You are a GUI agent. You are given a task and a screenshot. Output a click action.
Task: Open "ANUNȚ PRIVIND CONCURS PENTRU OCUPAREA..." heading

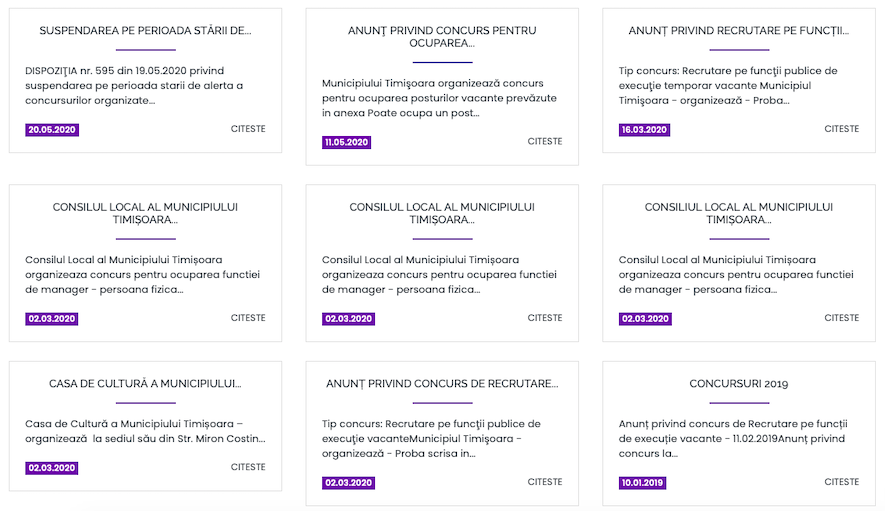tap(442, 37)
